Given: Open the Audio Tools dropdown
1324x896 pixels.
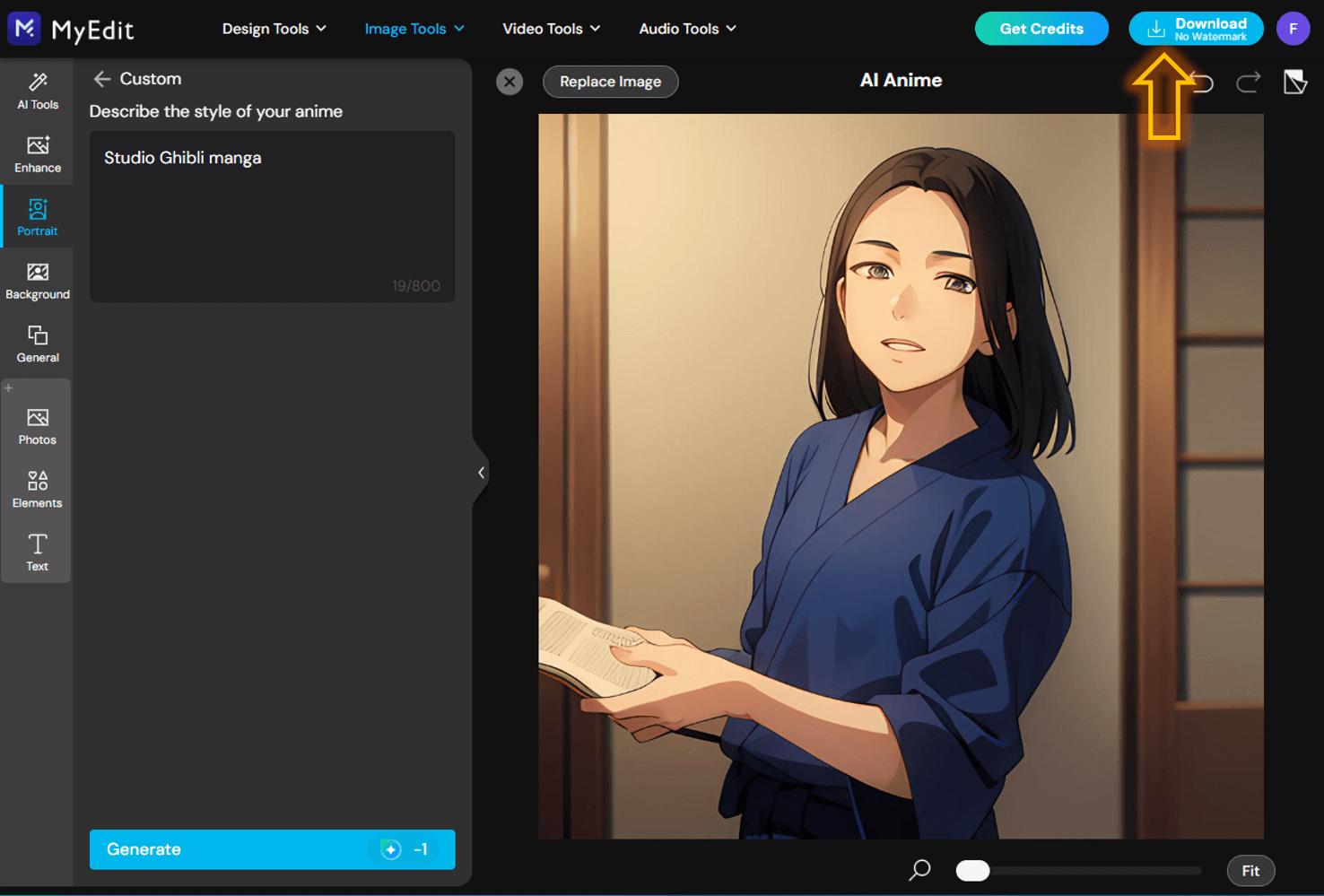Looking at the screenshot, I should point(686,28).
